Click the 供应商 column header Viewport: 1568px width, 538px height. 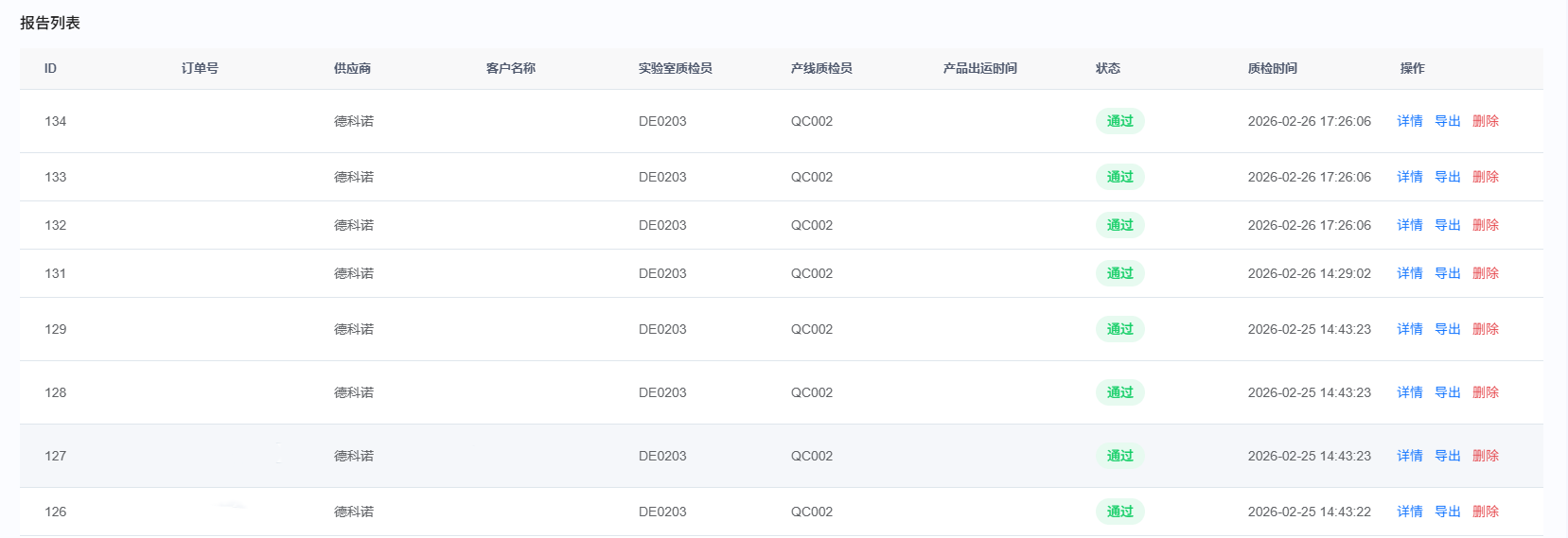pyautogui.click(x=352, y=68)
